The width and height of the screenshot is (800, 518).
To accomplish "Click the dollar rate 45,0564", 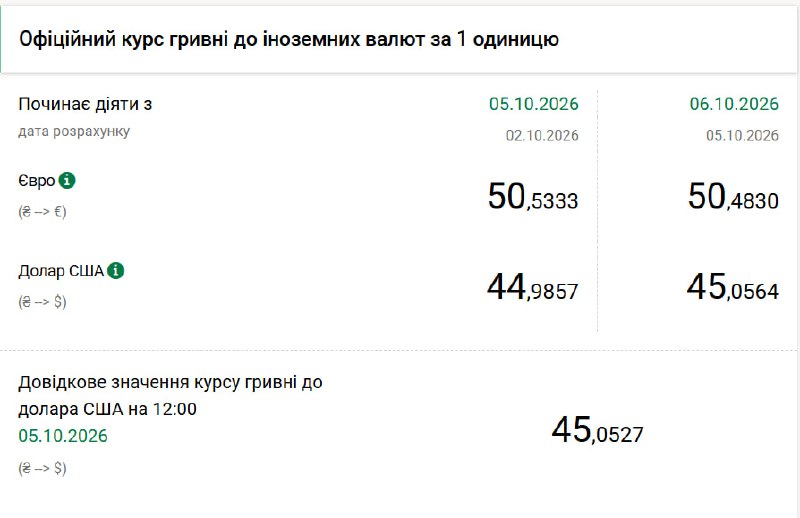I will 733,287.
